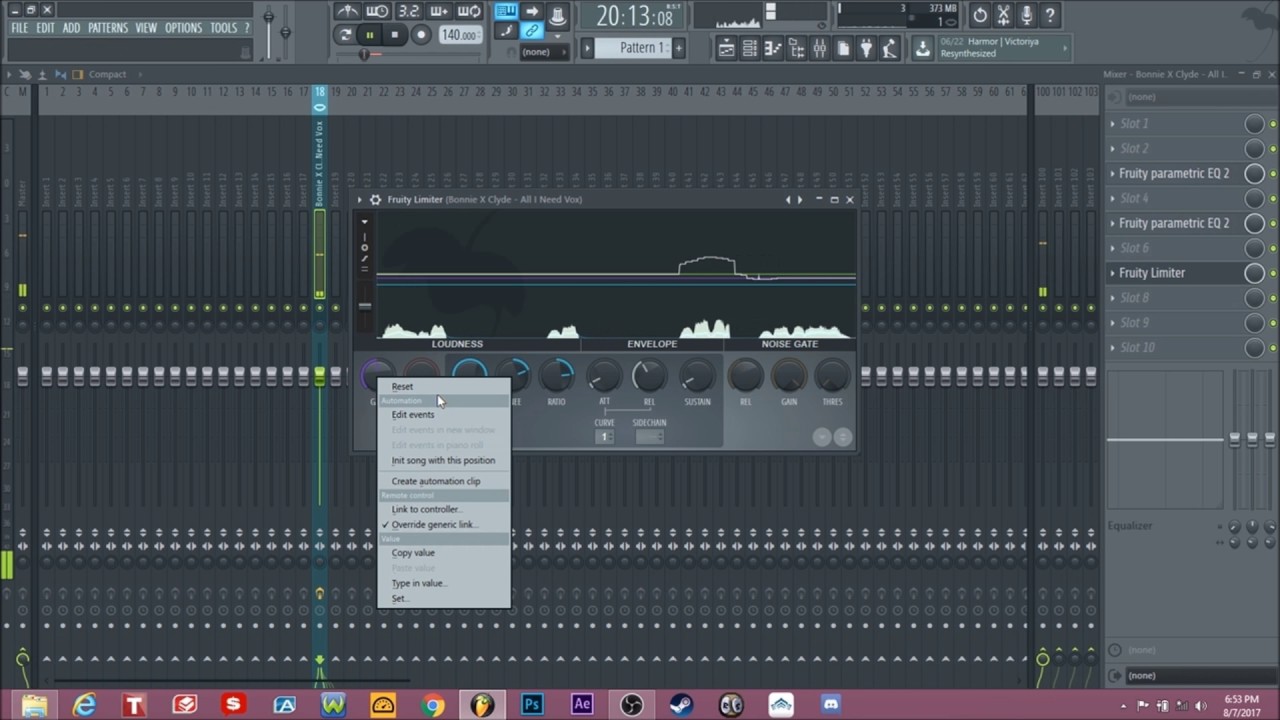Click the add pattern plus button
The width and height of the screenshot is (1280, 720).
(x=679, y=47)
